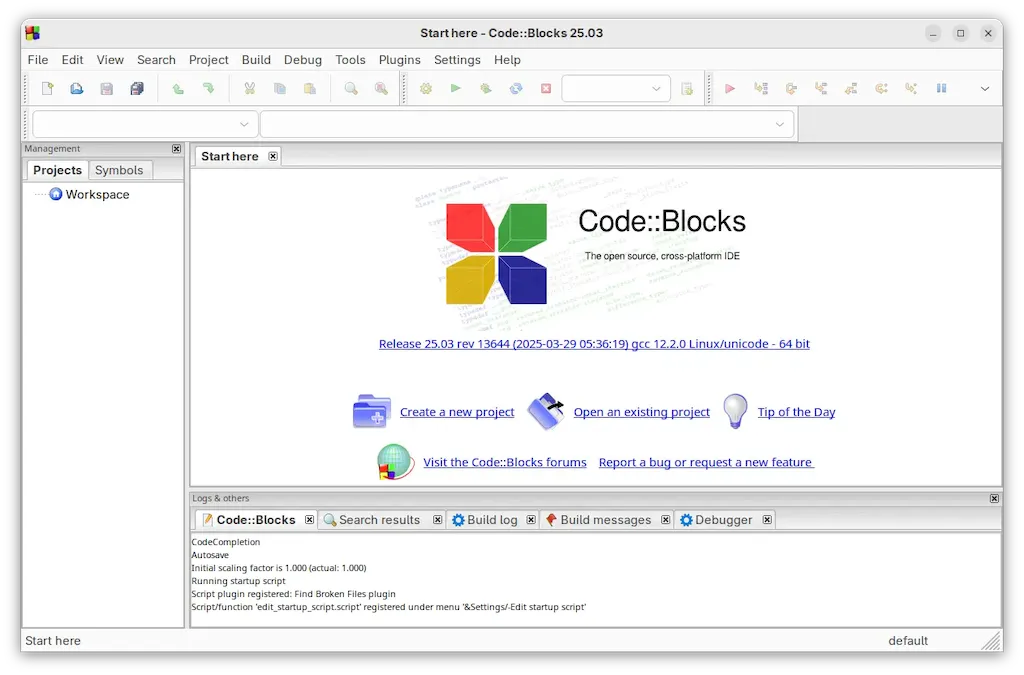This screenshot has height=675, width=1024.
Task: Open the Edit menu
Action: tap(72, 60)
